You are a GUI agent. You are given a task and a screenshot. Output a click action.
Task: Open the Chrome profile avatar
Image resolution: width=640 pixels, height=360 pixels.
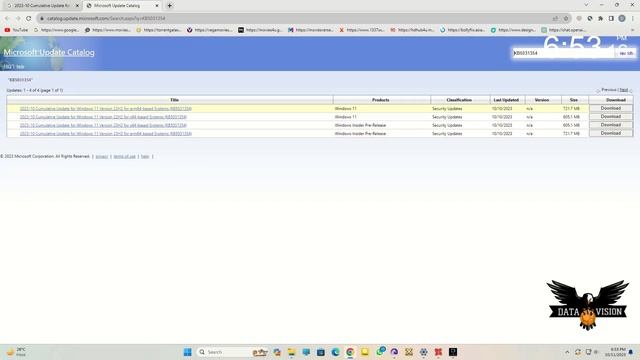pos(622,18)
